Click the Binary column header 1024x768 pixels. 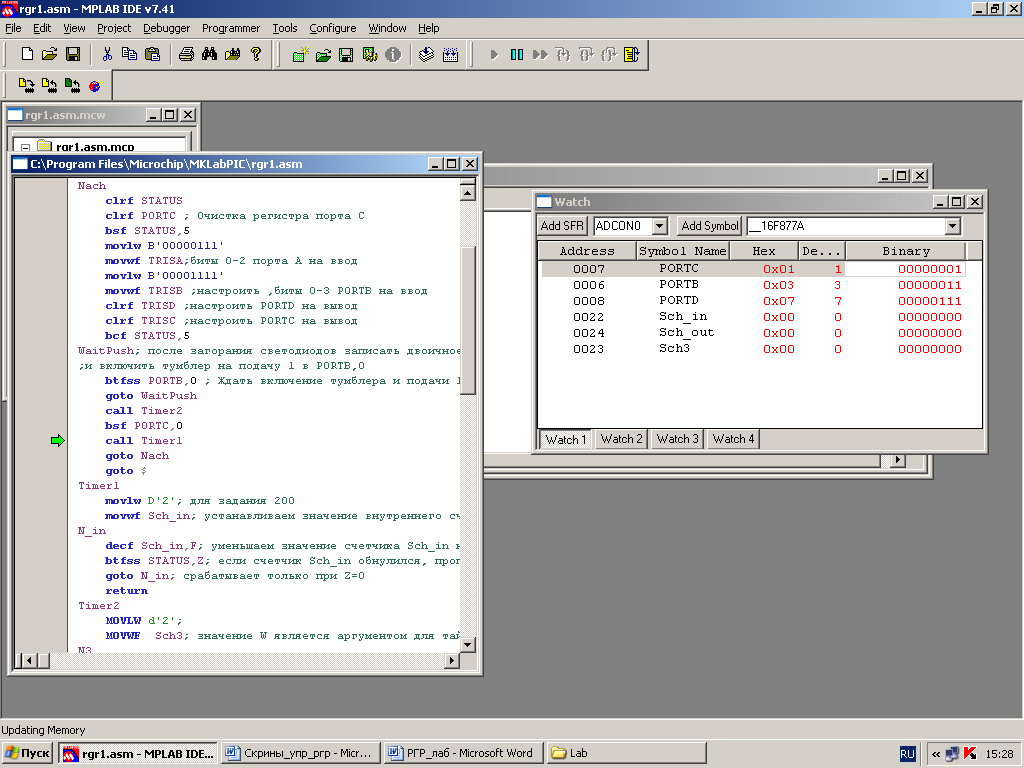pyautogui.click(x=905, y=251)
